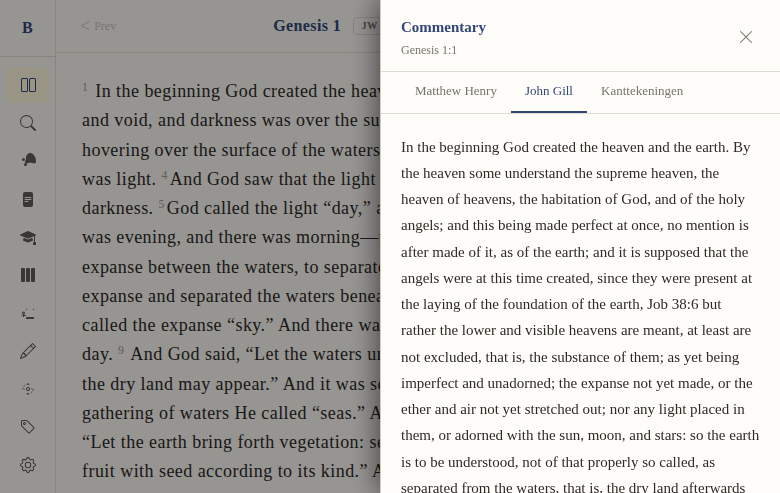Open Settings gear in sidebar

pyautogui.click(x=28, y=465)
